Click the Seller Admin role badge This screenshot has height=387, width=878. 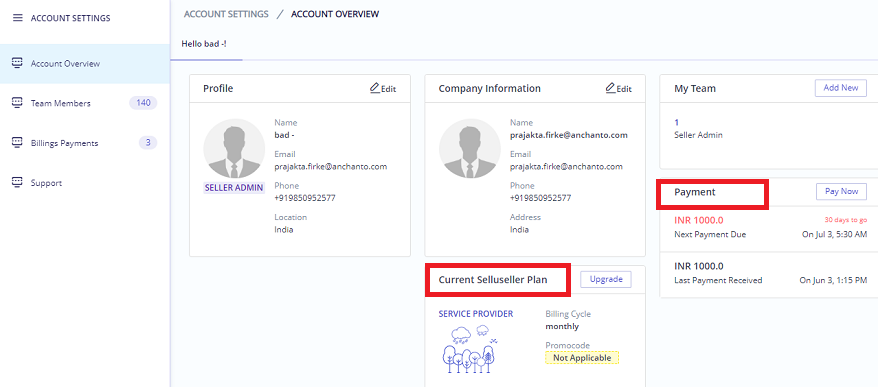pos(234,188)
